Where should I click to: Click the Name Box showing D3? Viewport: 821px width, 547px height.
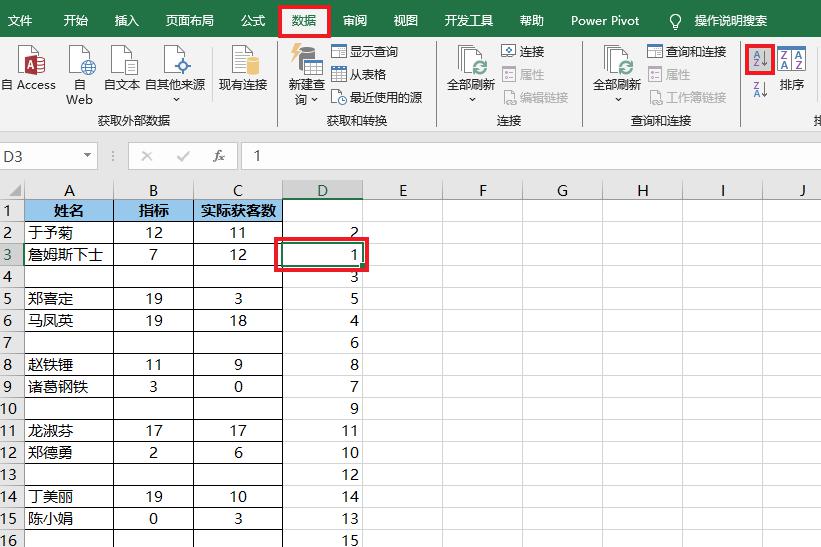click(x=48, y=156)
